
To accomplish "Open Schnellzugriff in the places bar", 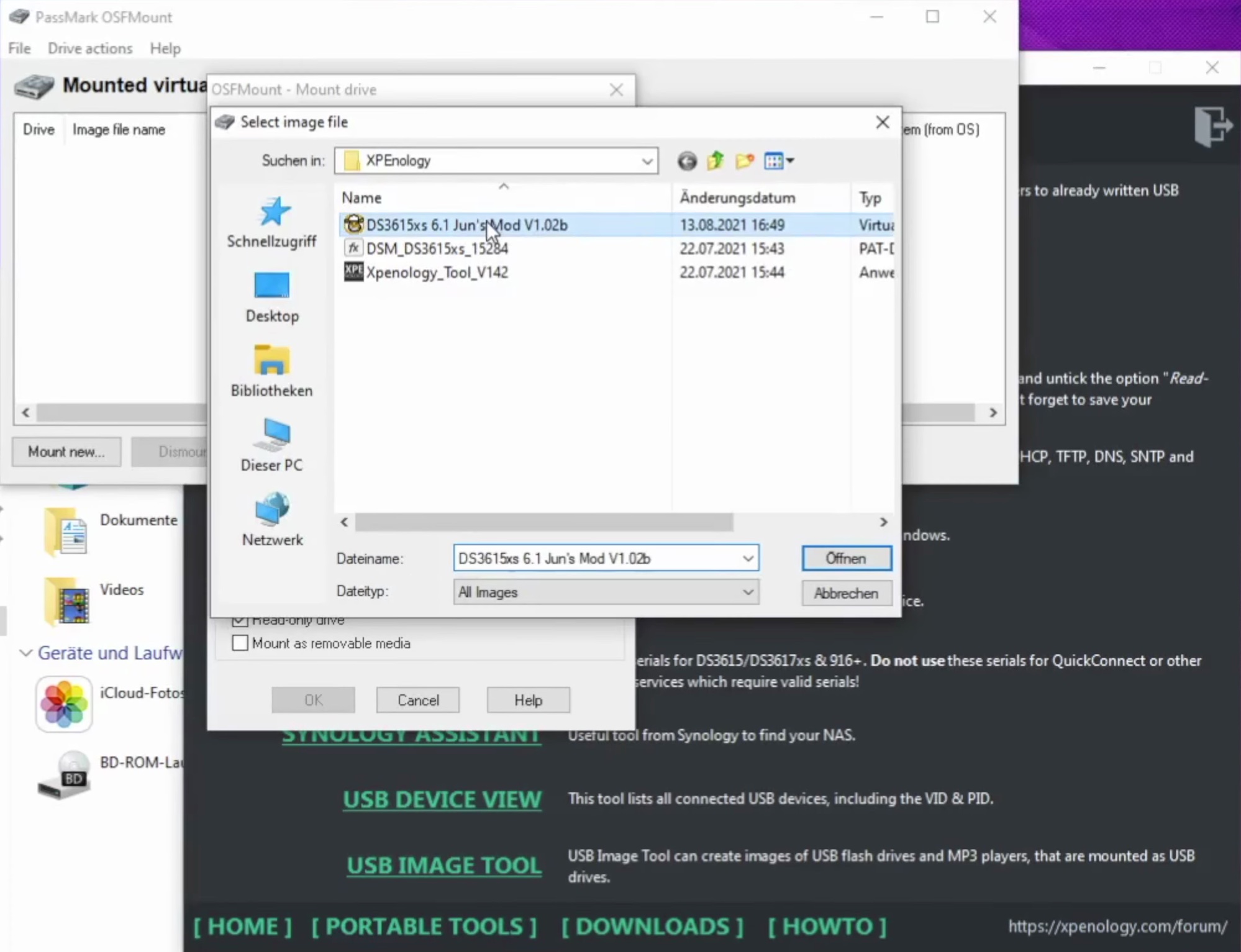I will (x=272, y=223).
